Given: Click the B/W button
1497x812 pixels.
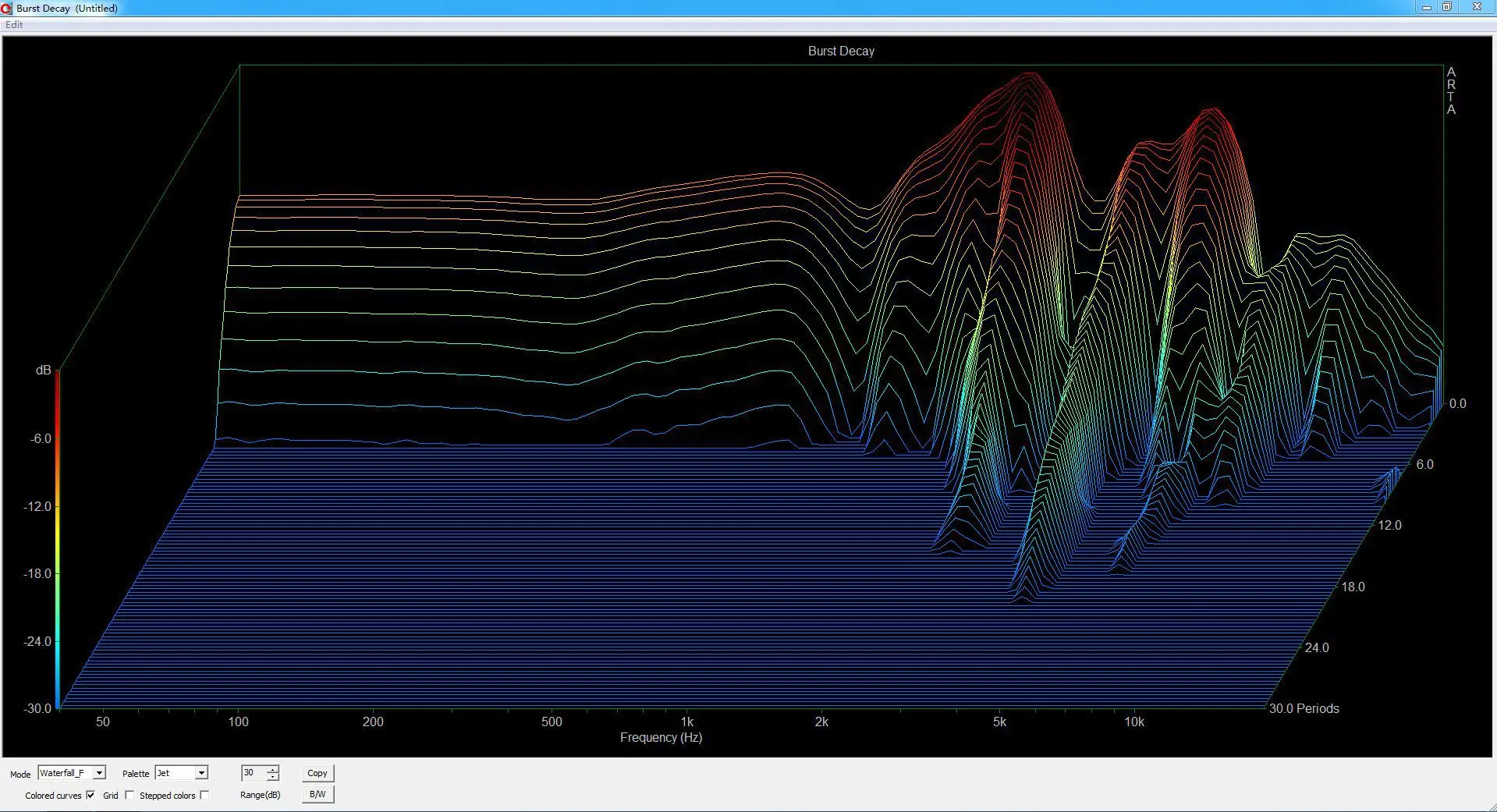Looking at the screenshot, I should pos(317,794).
